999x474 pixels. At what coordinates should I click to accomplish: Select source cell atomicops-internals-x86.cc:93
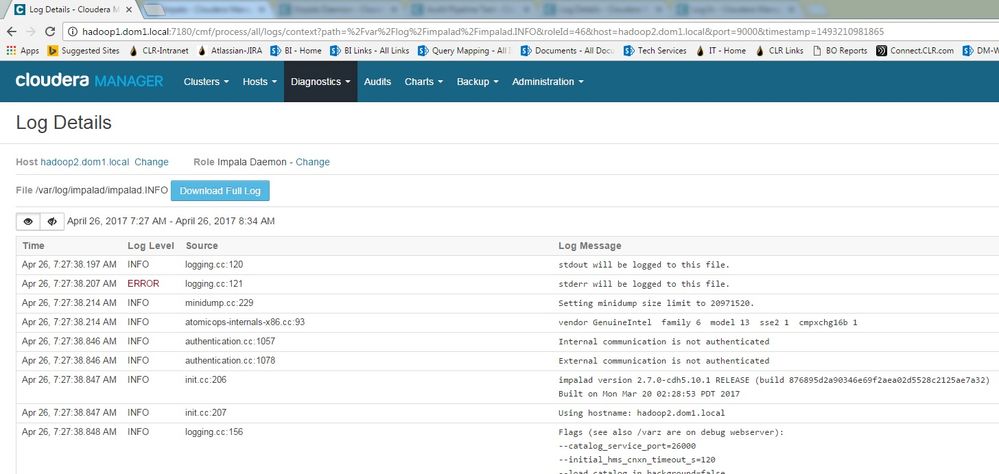click(245, 322)
